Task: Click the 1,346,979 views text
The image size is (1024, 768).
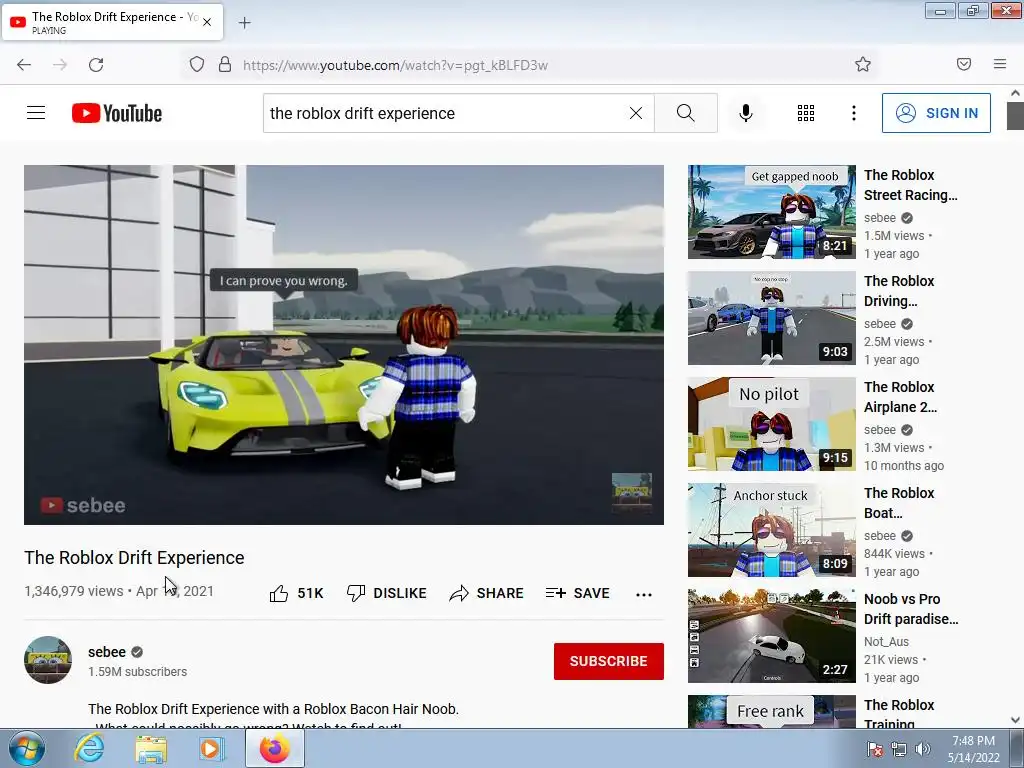Action: click(x=74, y=591)
